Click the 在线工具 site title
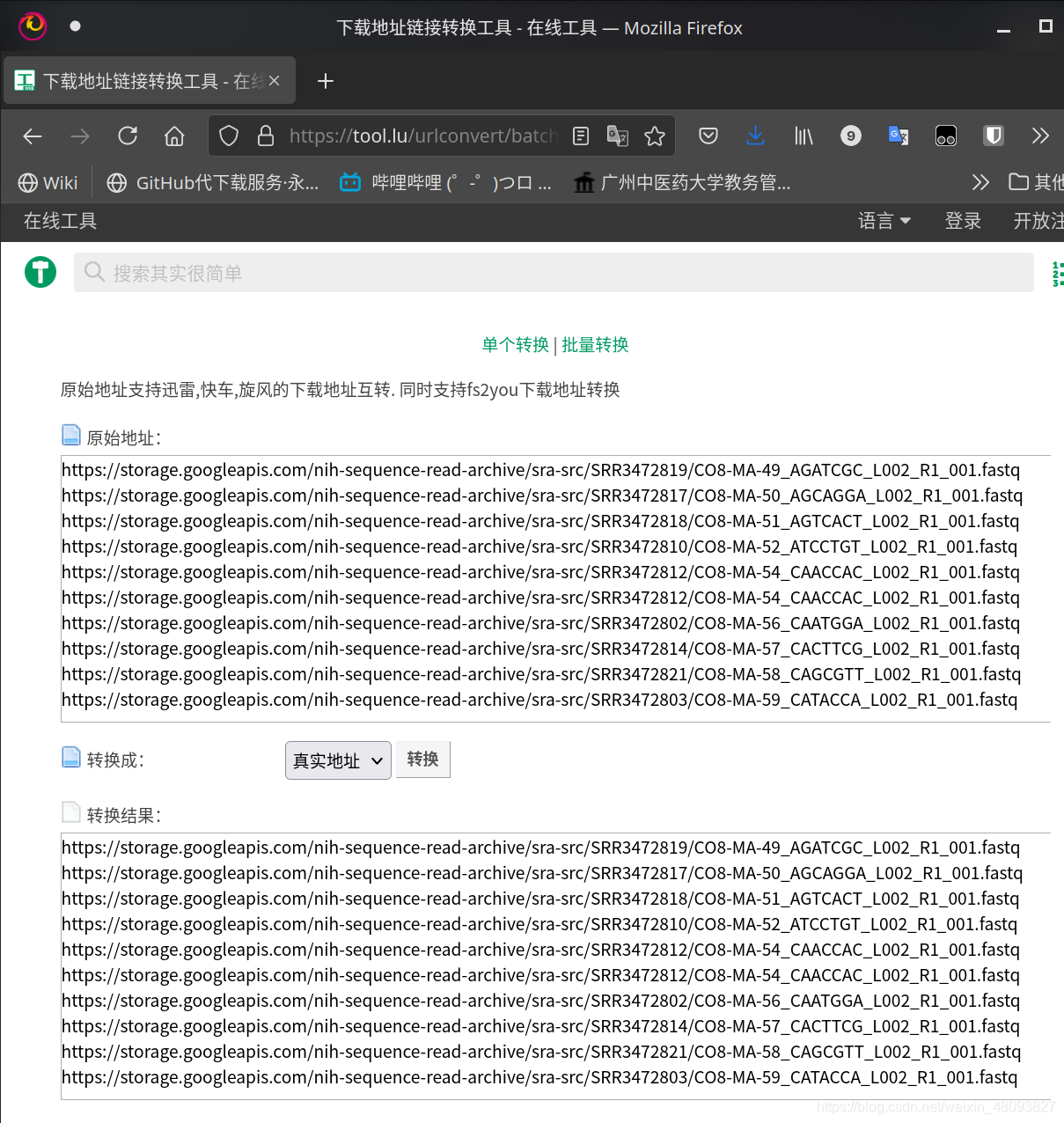 (x=61, y=221)
